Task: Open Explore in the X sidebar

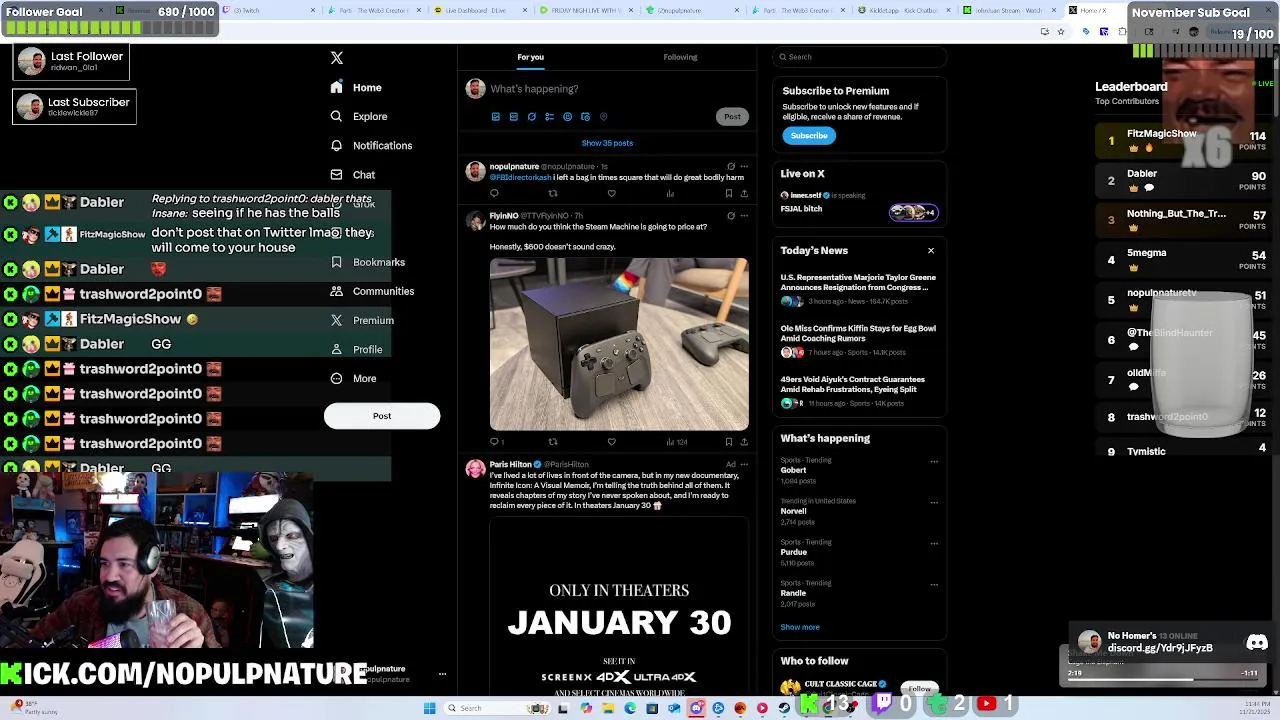Action: pyautogui.click(x=359, y=116)
